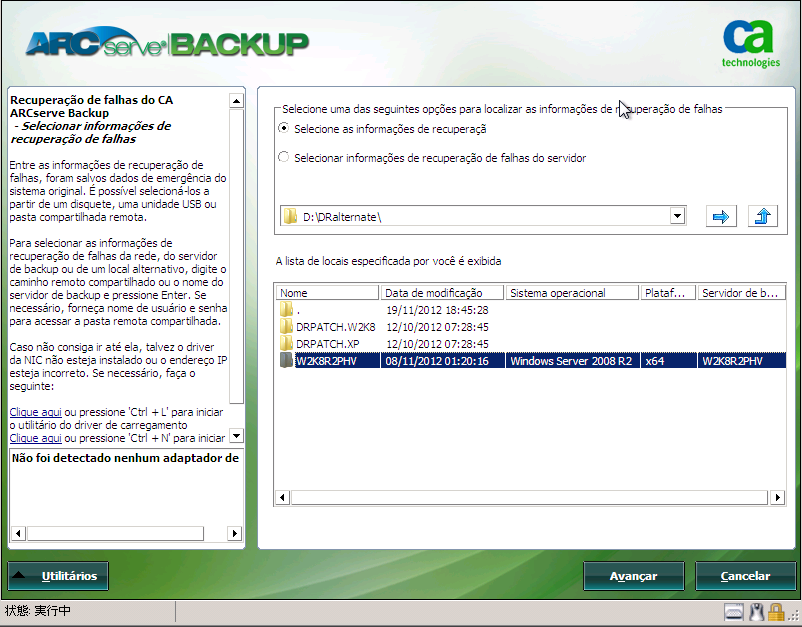Click the ARCserve Backup logo
This screenshot has width=802, height=627.
(167, 43)
